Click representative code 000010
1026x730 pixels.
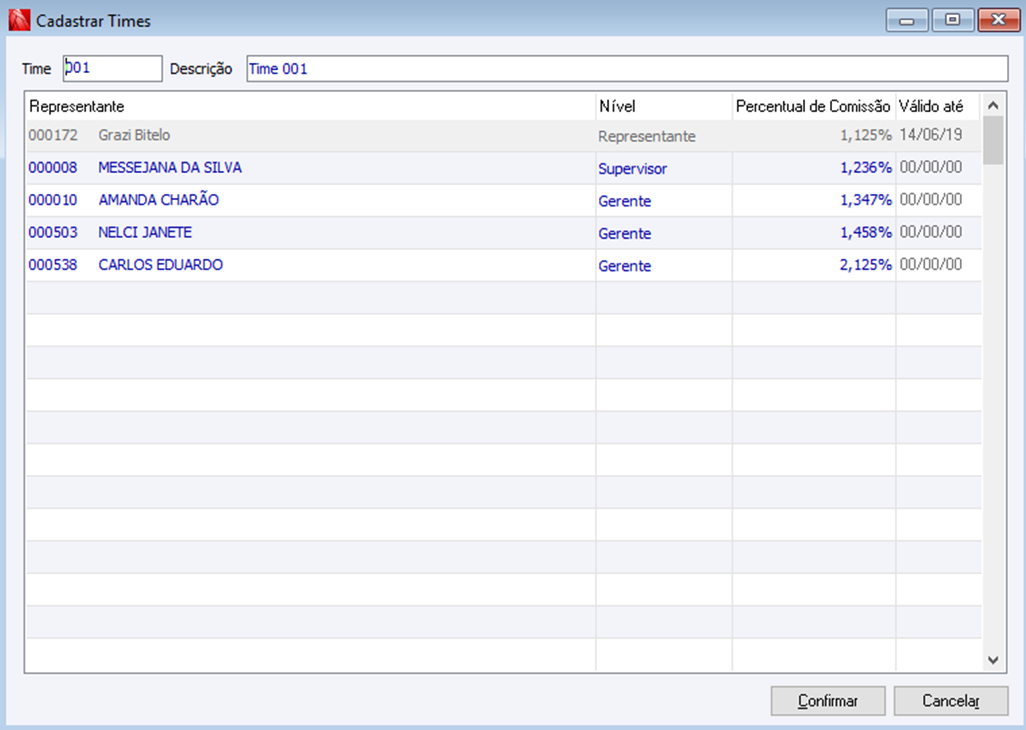(x=53, y=200)
